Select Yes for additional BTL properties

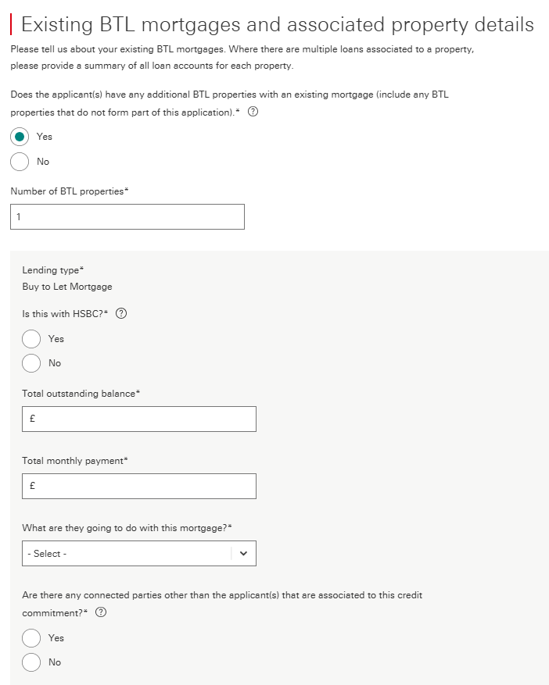click(x=20, y=137)
